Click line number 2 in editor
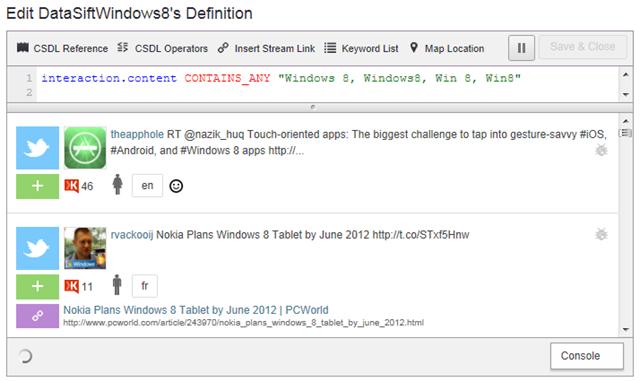Viewport: 640px width, 382px height. coord(29,93)
